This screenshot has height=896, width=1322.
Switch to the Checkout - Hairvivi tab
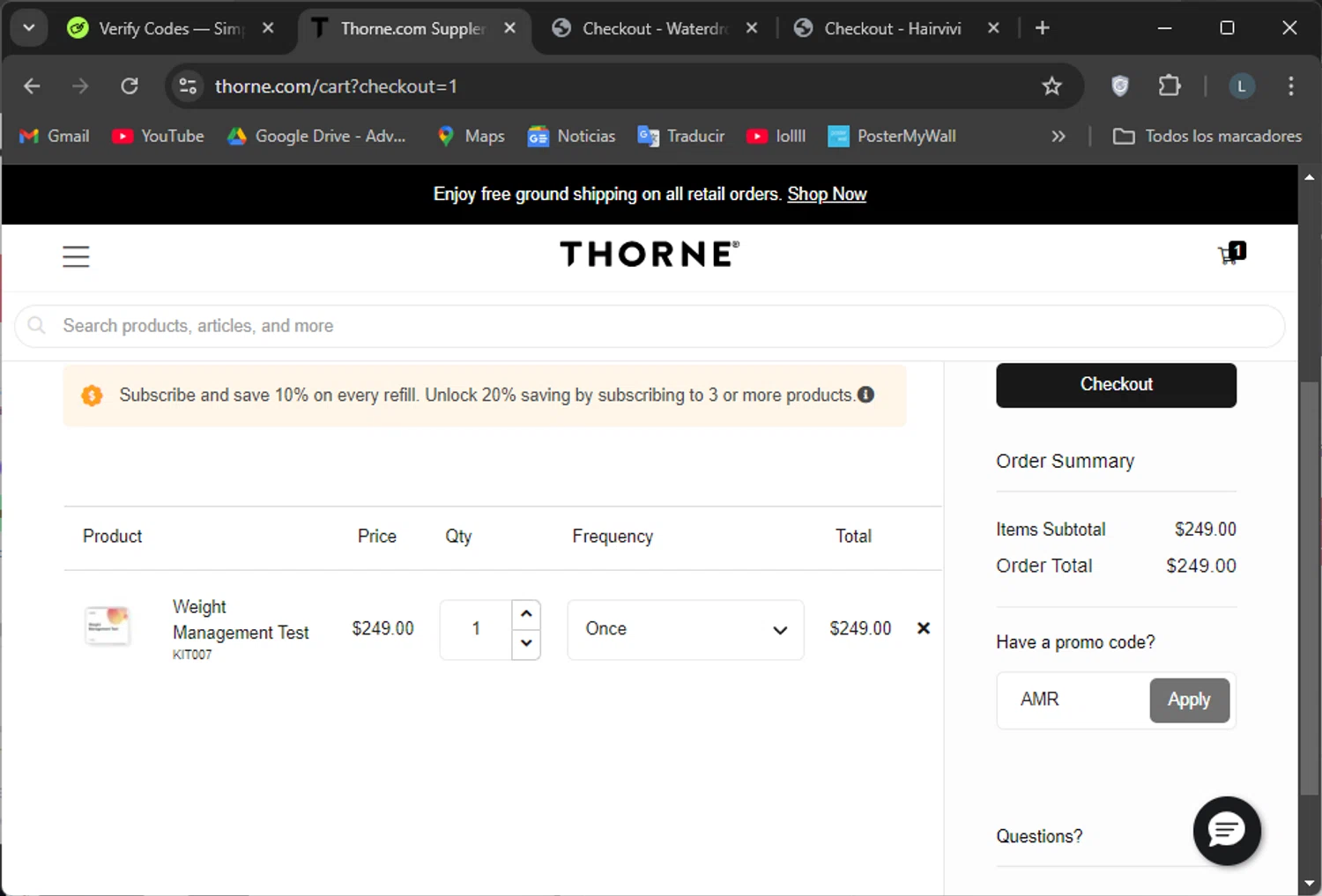pyautogui.click(x=896, y=28)
